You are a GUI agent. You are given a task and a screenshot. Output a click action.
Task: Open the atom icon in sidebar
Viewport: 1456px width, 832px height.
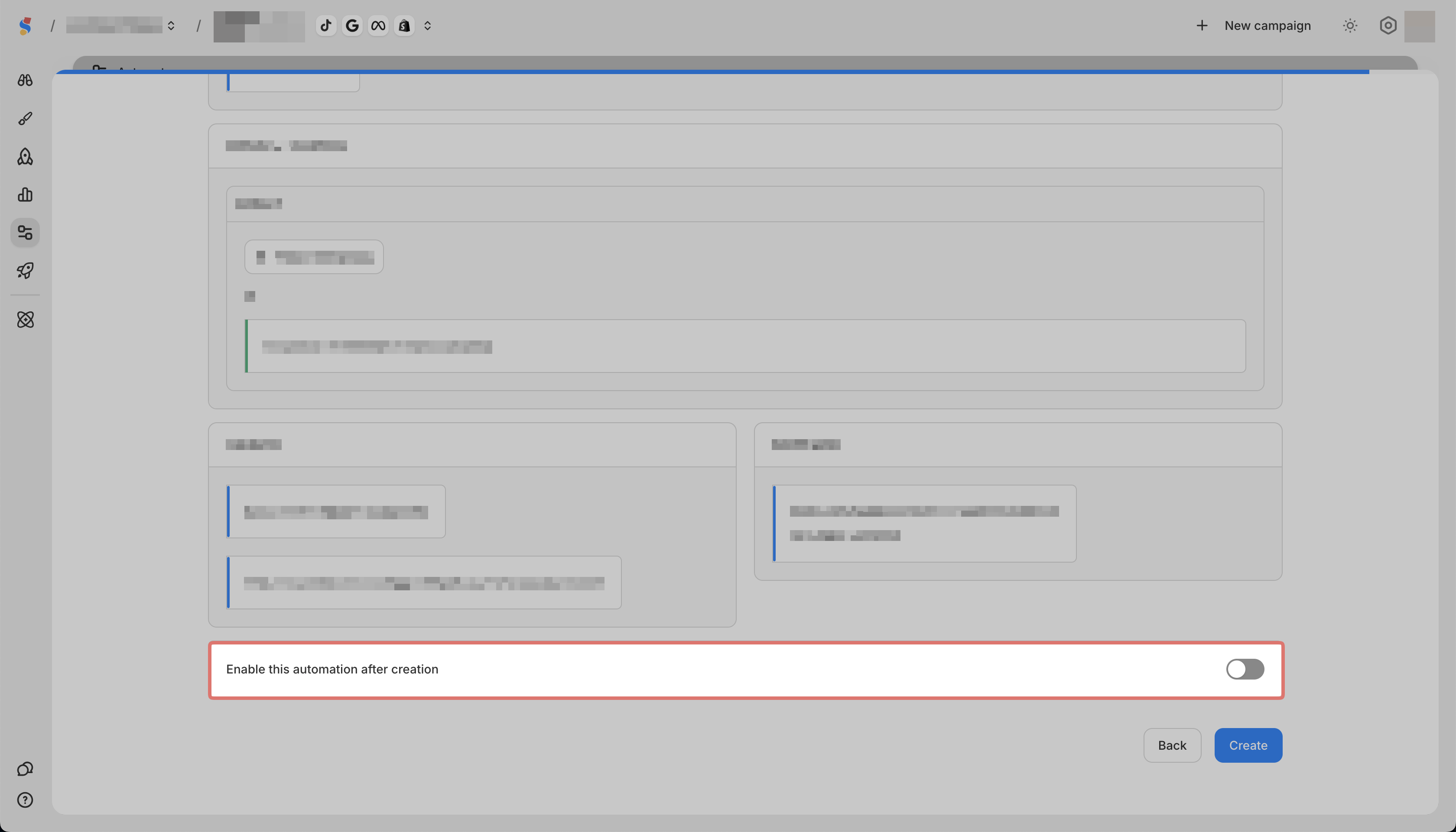tap(25, 320)
